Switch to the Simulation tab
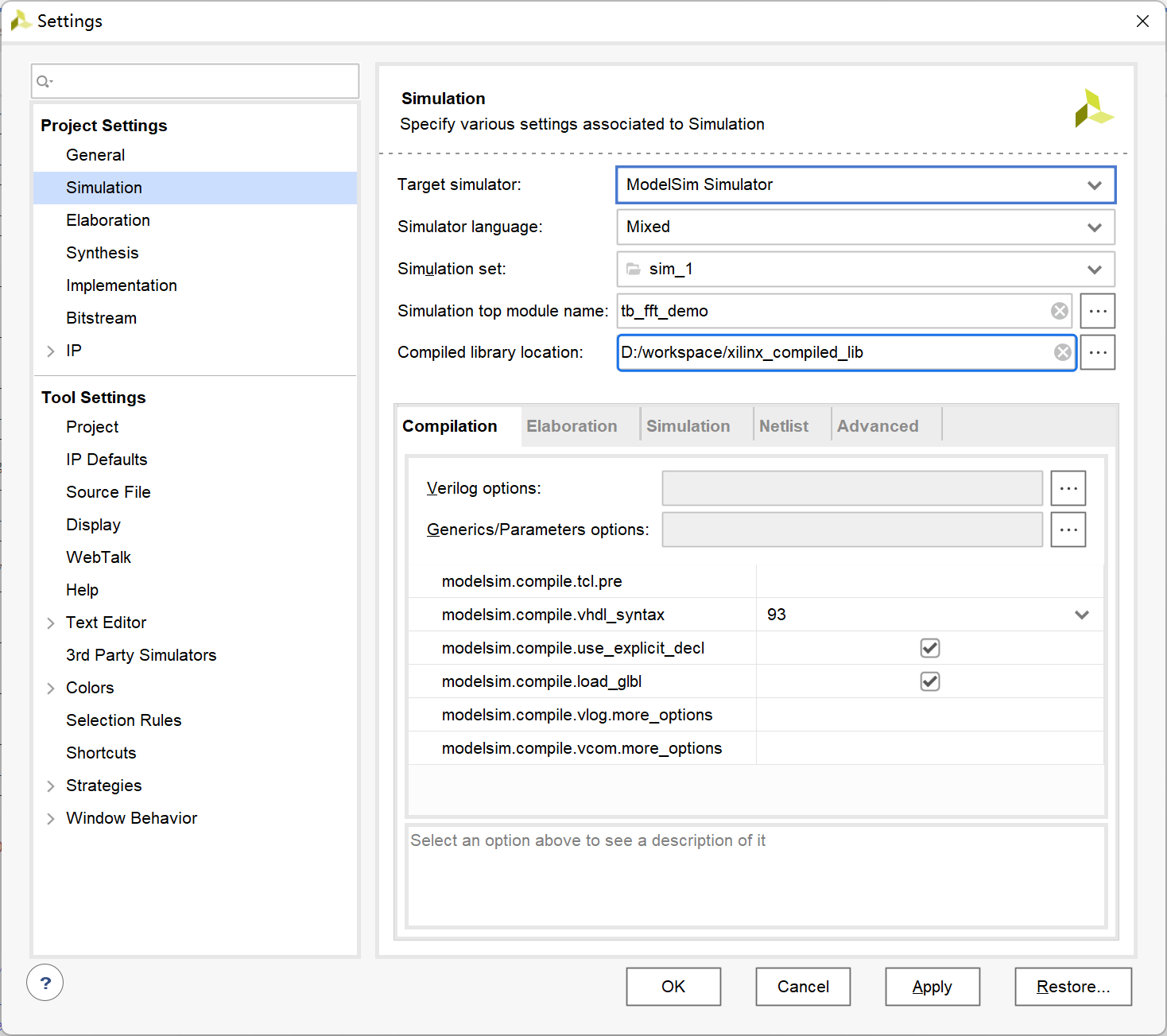Viewport: 1167px width, 1036px height. point(696,426)
